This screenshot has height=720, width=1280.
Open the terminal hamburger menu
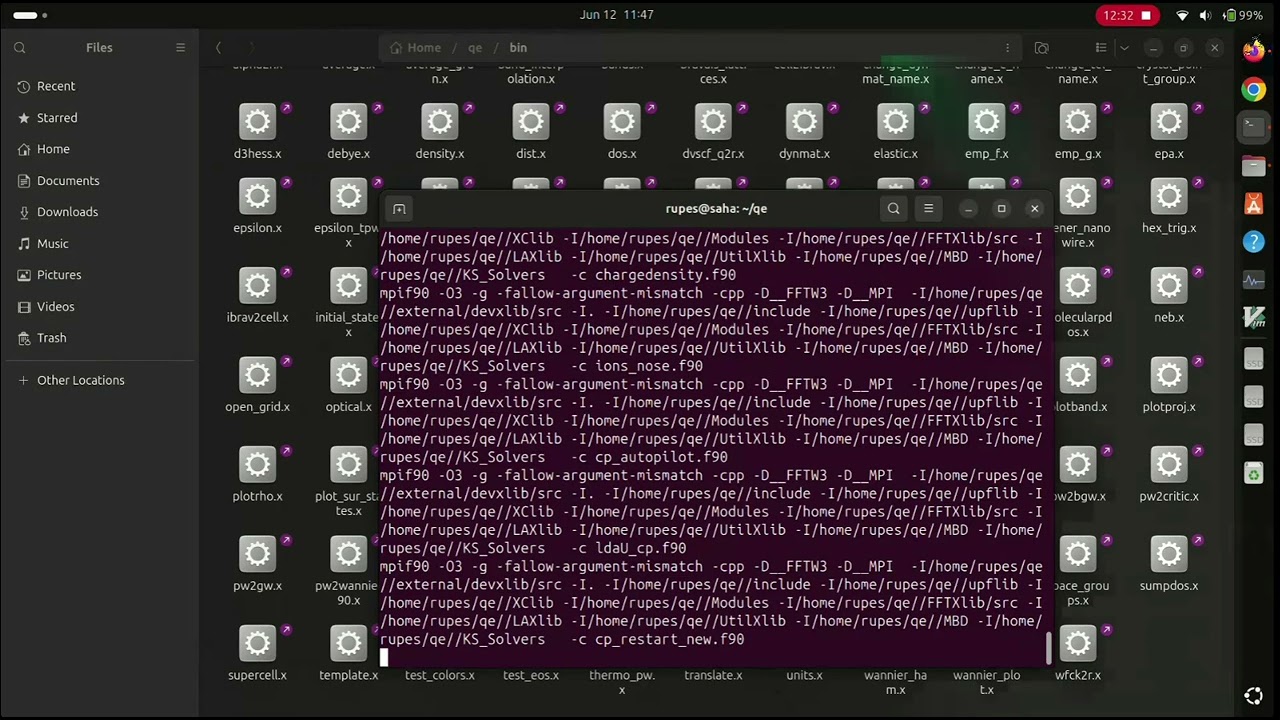click(x=928, y=208)
